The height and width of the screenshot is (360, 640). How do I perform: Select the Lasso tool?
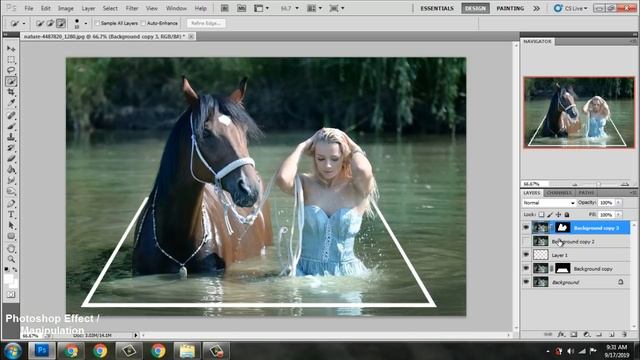click(11, 71)
